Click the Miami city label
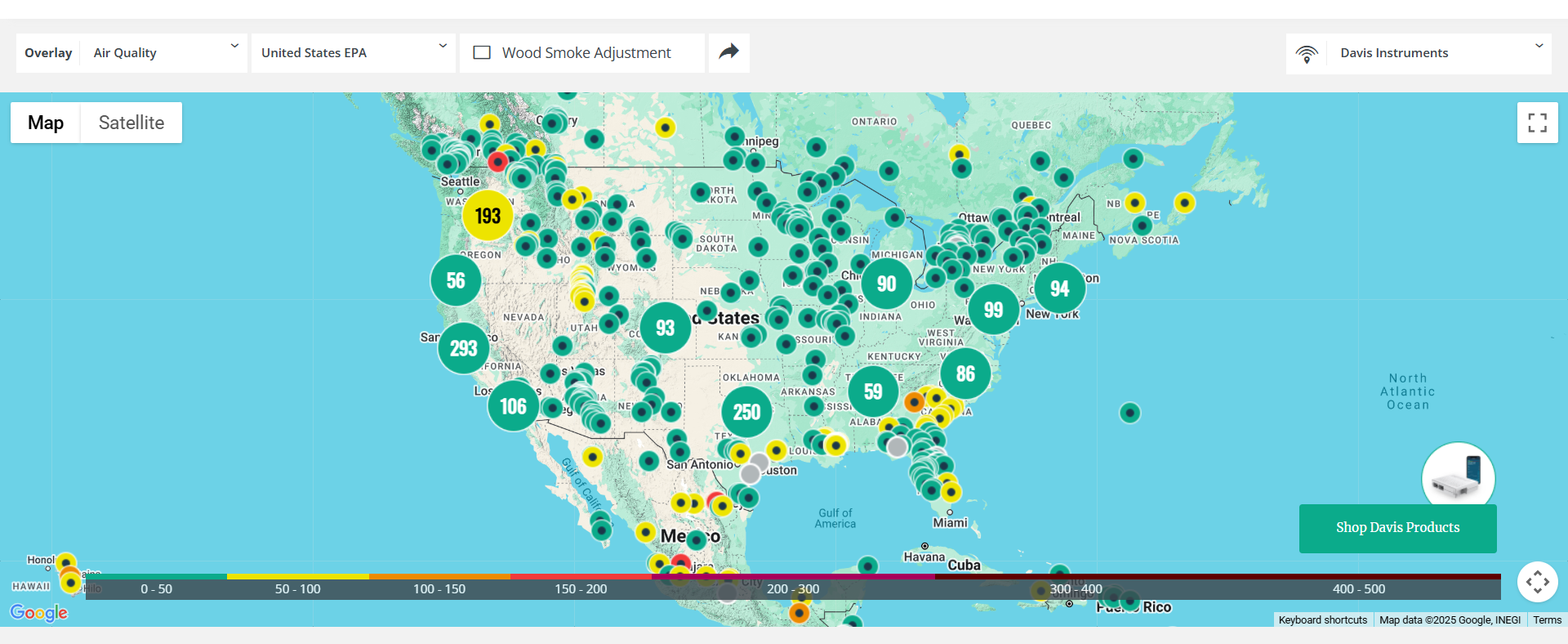The height and width of the screenshot is (644, 1568). click(951, 523)
